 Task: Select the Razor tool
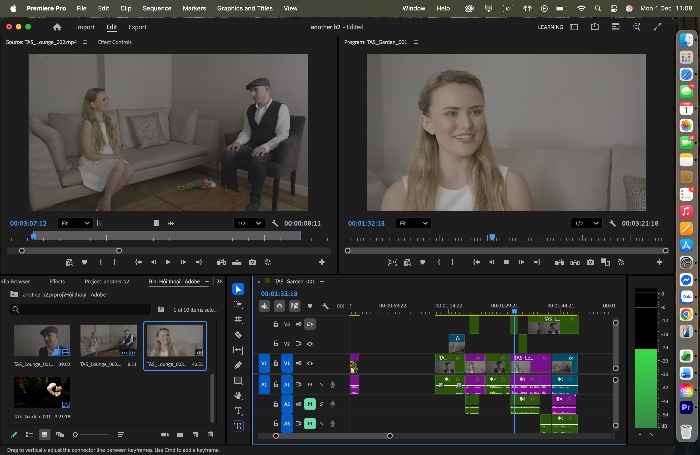238,334
